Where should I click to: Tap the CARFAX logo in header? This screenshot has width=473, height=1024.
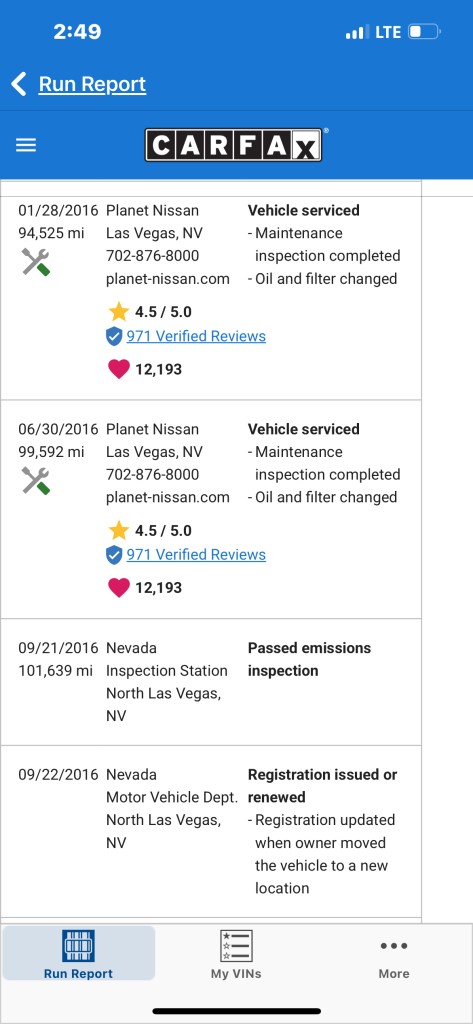[x=233, y=145]
